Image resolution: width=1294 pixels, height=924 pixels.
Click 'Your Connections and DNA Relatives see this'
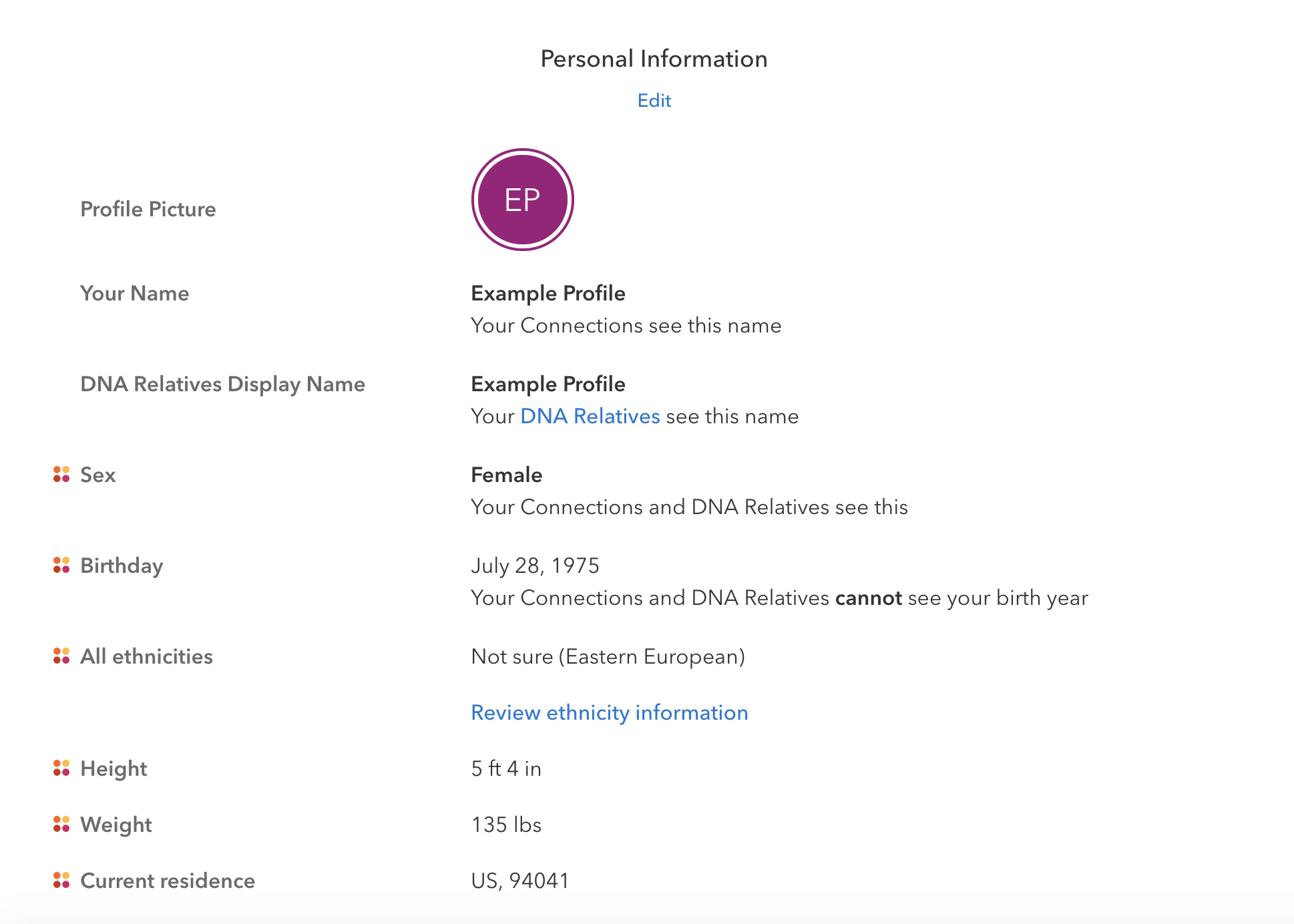coord(690,507)
